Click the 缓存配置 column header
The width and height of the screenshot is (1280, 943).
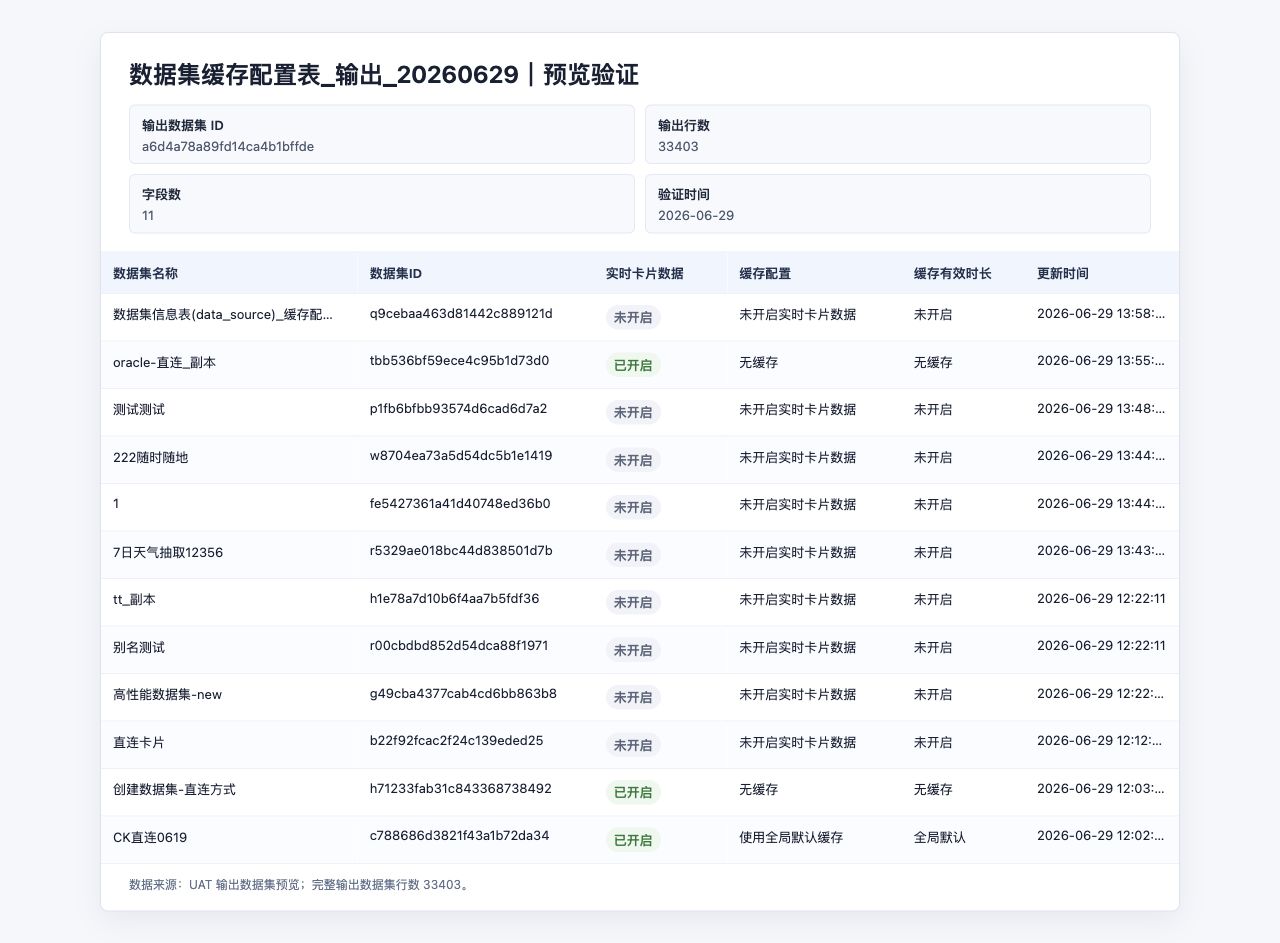pyautogui.click(x=814, y=273)
